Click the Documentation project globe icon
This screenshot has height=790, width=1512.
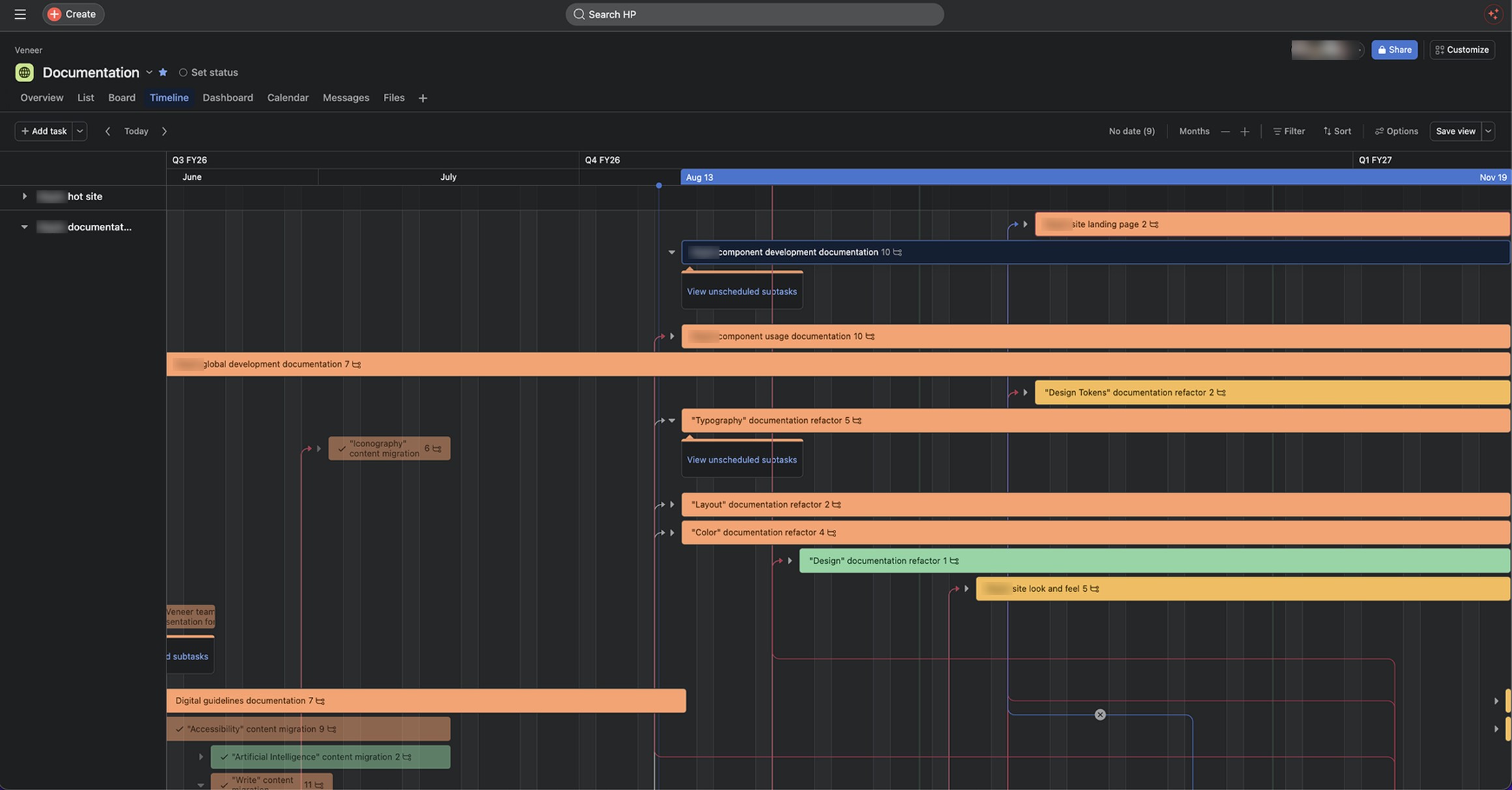tap(24, 72)
